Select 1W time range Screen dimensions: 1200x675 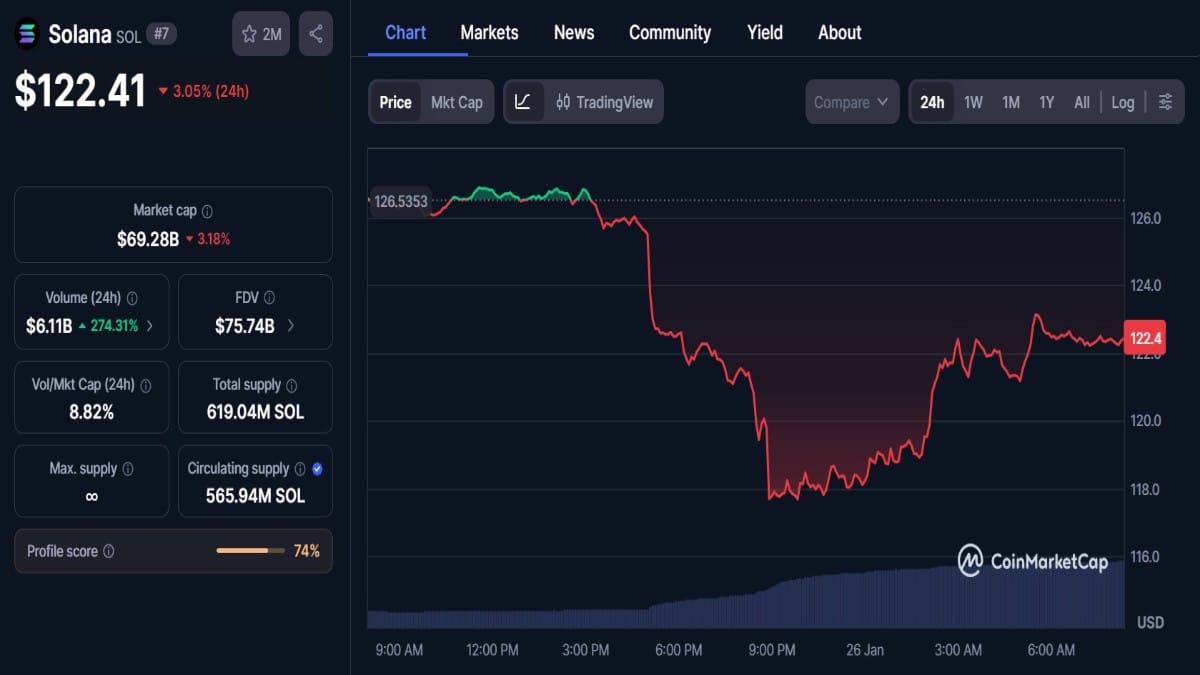coord(973,102)
